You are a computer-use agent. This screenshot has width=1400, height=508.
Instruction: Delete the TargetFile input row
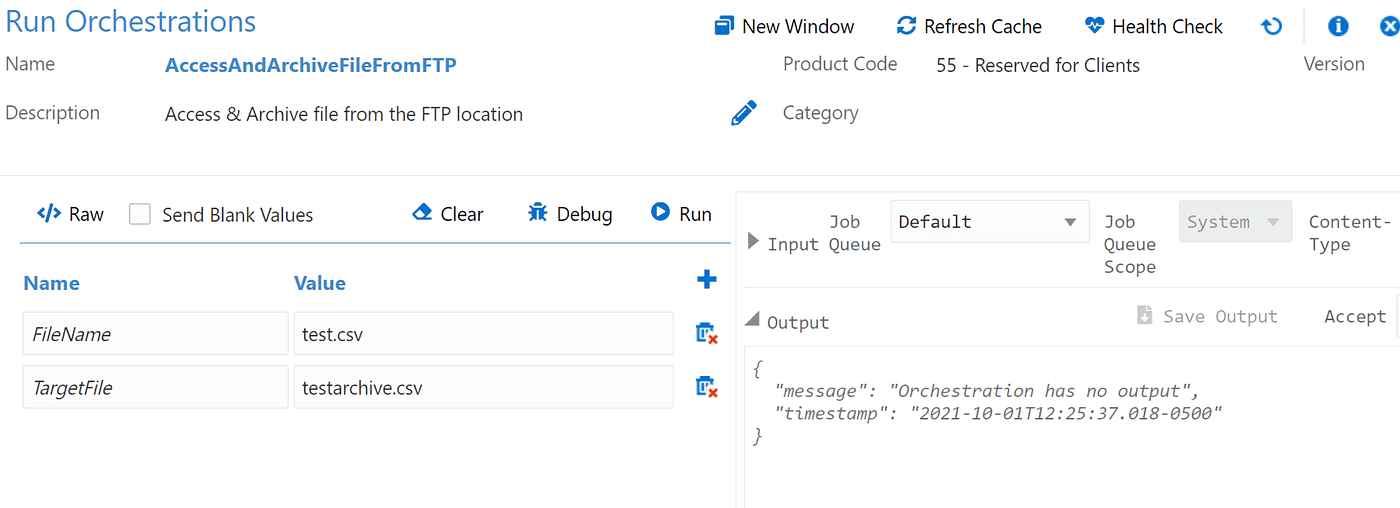tap(706, 388)
